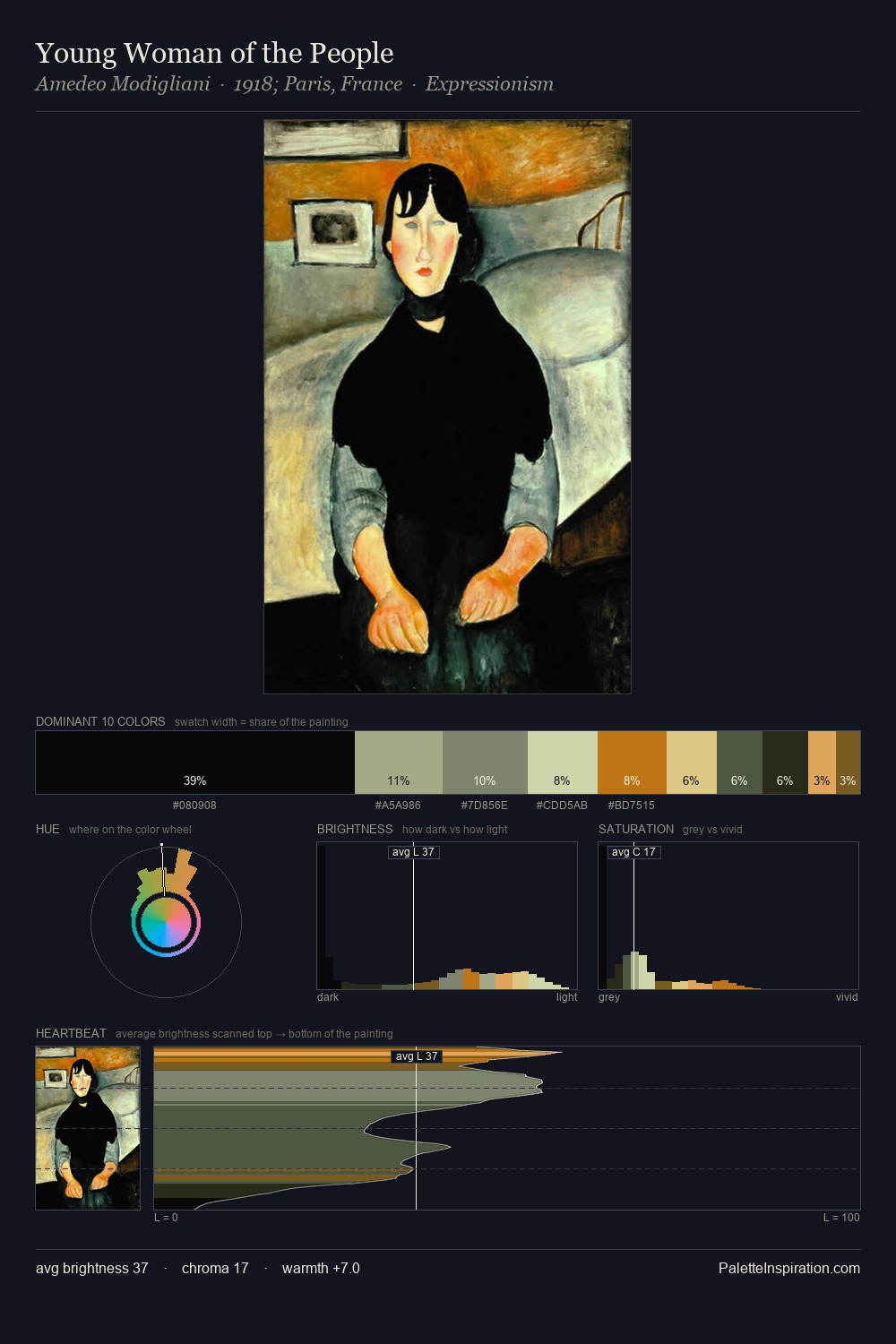Click the artist name Amedeo Modigliani
Image resolution: width=896 pixels, height=1344 pixels.
click(x=123, y=84)
